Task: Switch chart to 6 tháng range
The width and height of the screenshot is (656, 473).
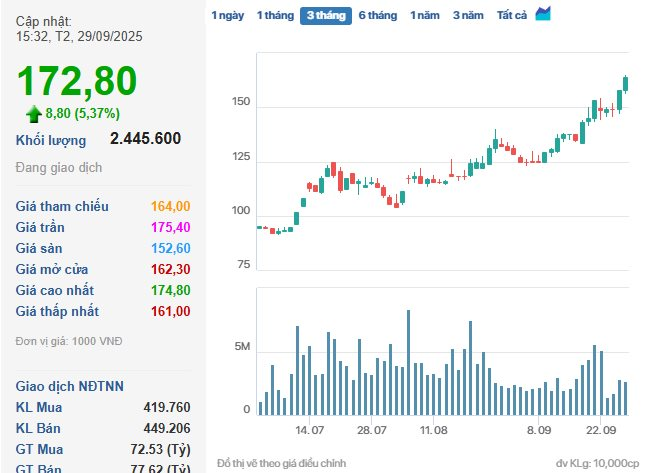Action: [x=378, y=15]
